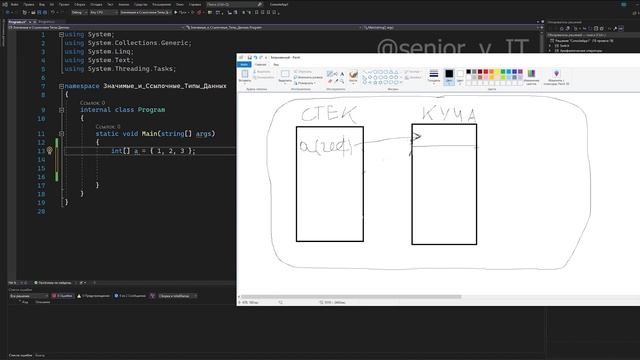Click Undo icon in Visual Studio toolbar
The height and width of the screenshot is (360, 640).
(x=52, y=12)
